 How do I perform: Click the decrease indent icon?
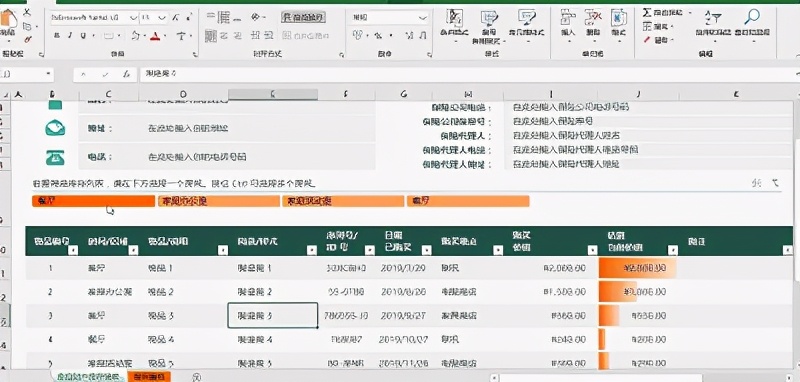tap(256, 36)
